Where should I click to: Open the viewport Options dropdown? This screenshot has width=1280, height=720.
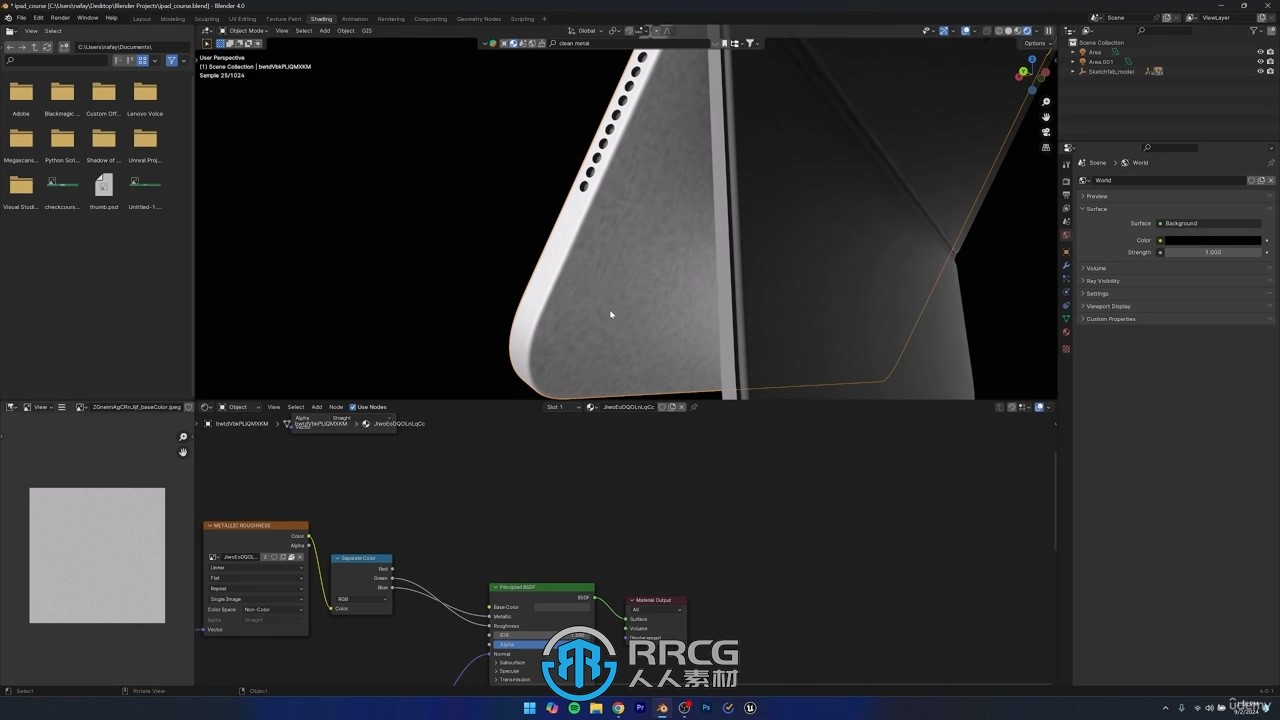click(1037, 43)
